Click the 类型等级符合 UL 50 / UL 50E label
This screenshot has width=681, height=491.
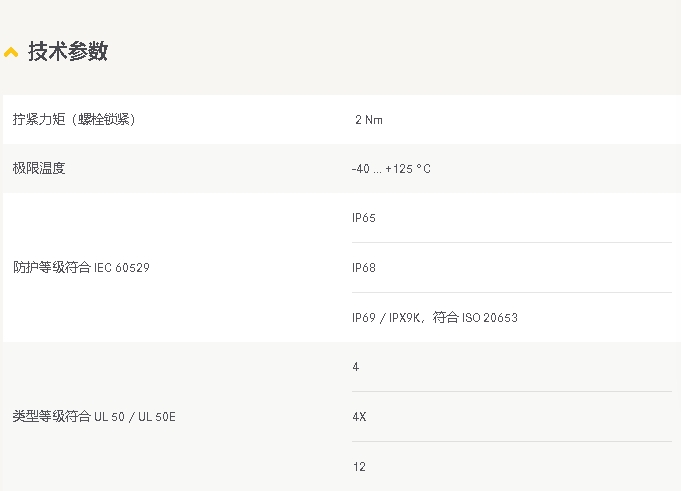tap(94, 416)
